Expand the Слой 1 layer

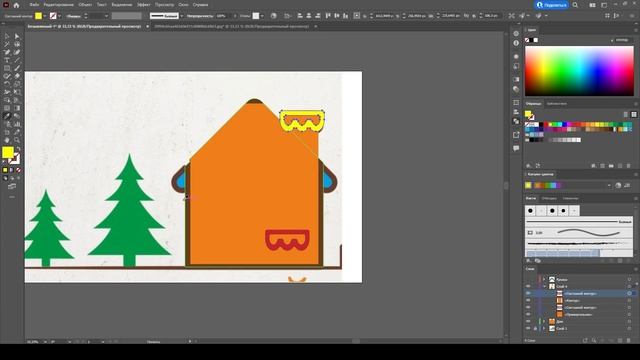click(544, 328)
